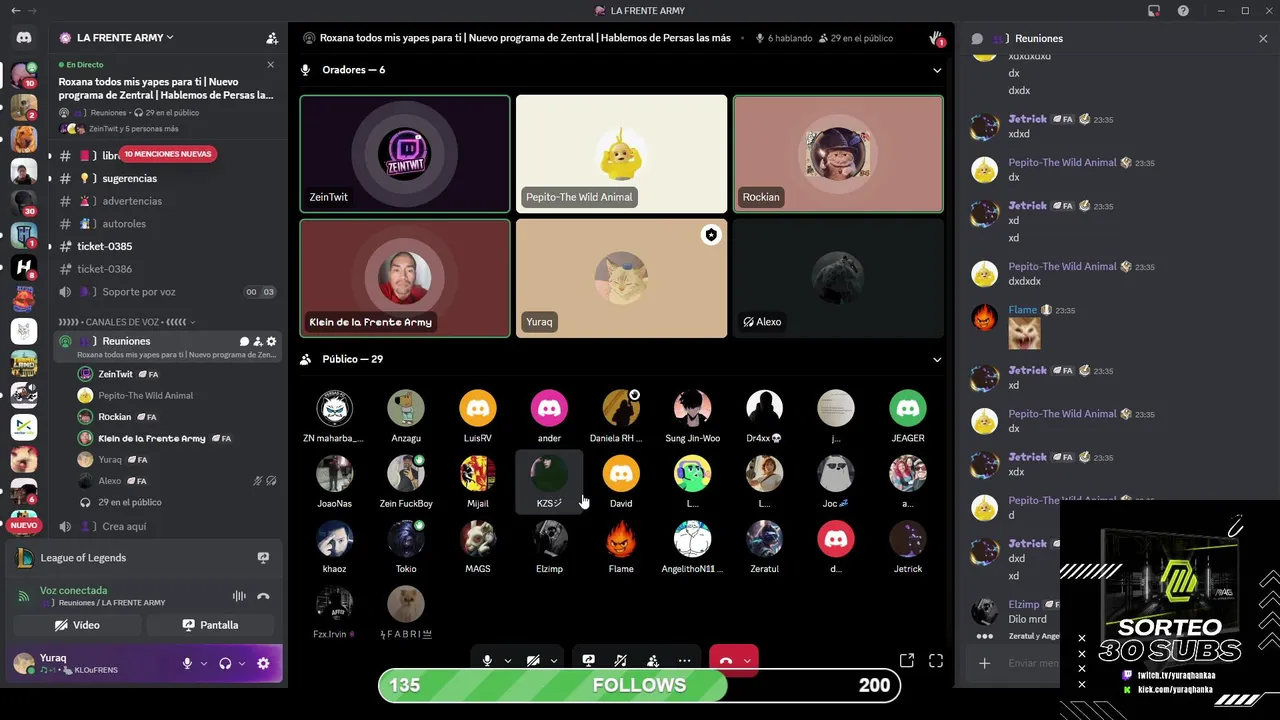Click red disconnect button in stage toolbar

coord(726,661)
